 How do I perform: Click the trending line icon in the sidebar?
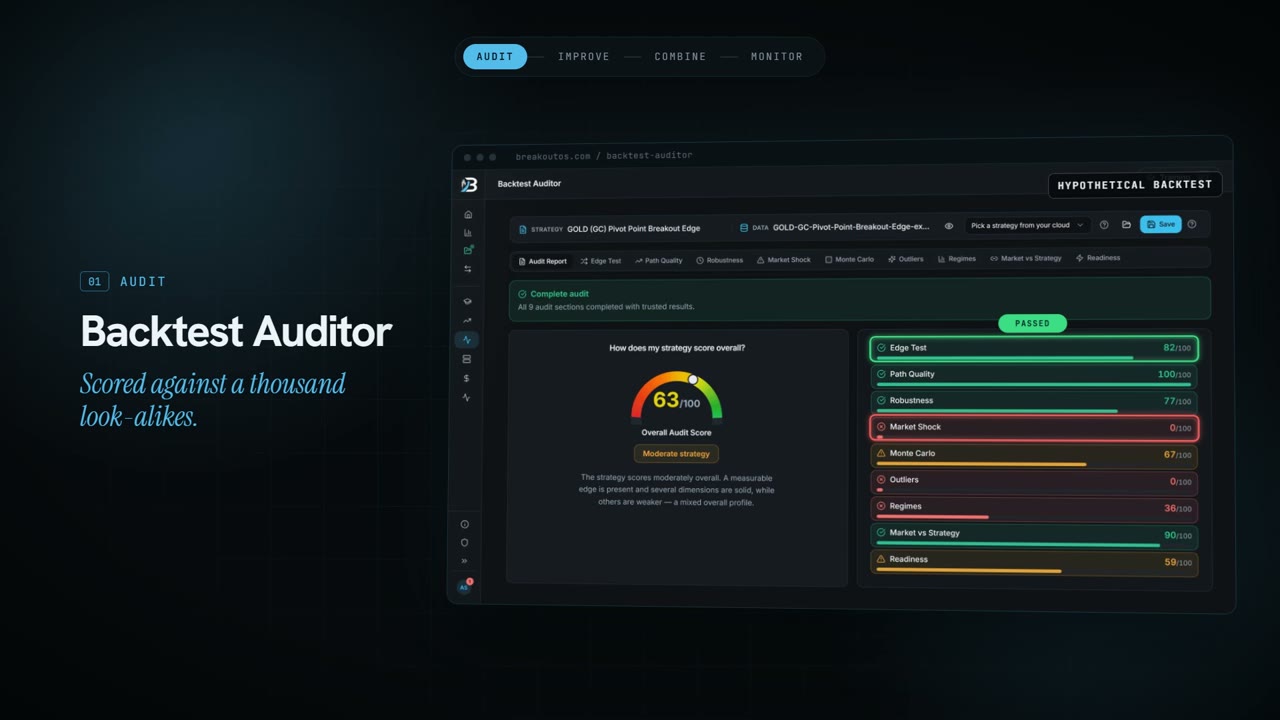[467, 320]
